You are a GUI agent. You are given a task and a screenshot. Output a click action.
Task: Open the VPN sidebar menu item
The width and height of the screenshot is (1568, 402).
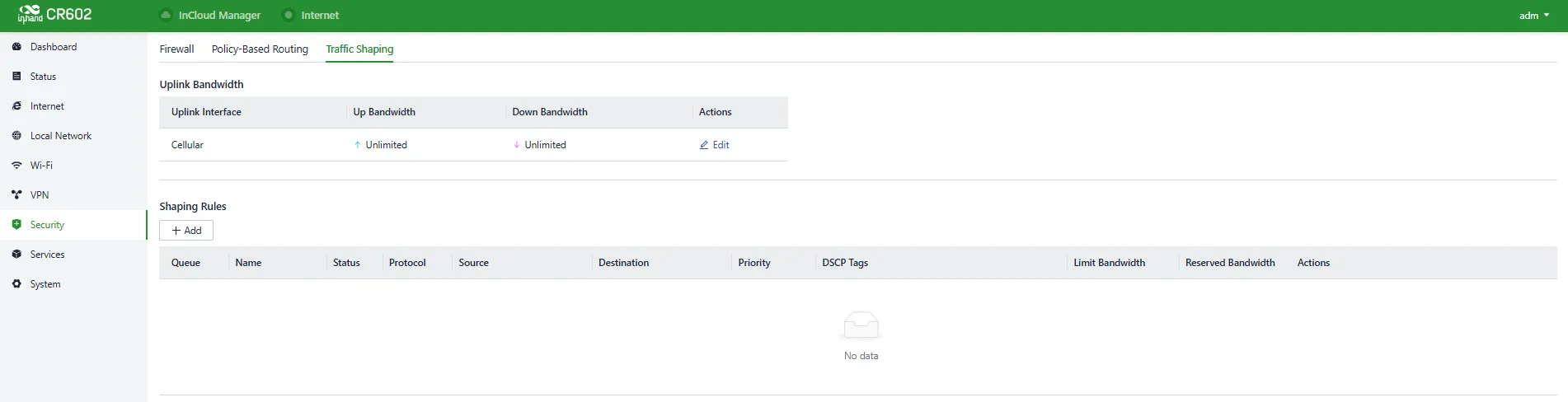pyautogui.click(x=73, y=195)
